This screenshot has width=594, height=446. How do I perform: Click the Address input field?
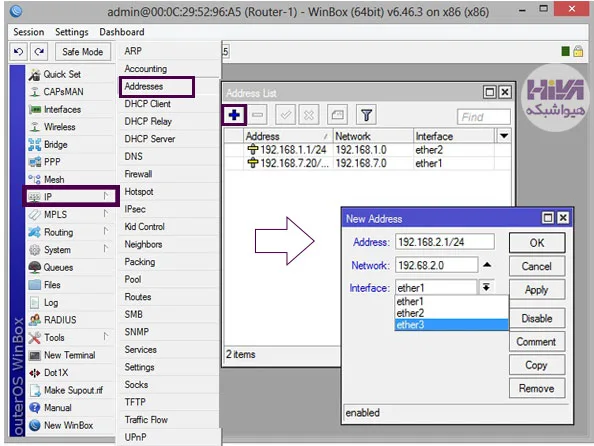[445, 242]
